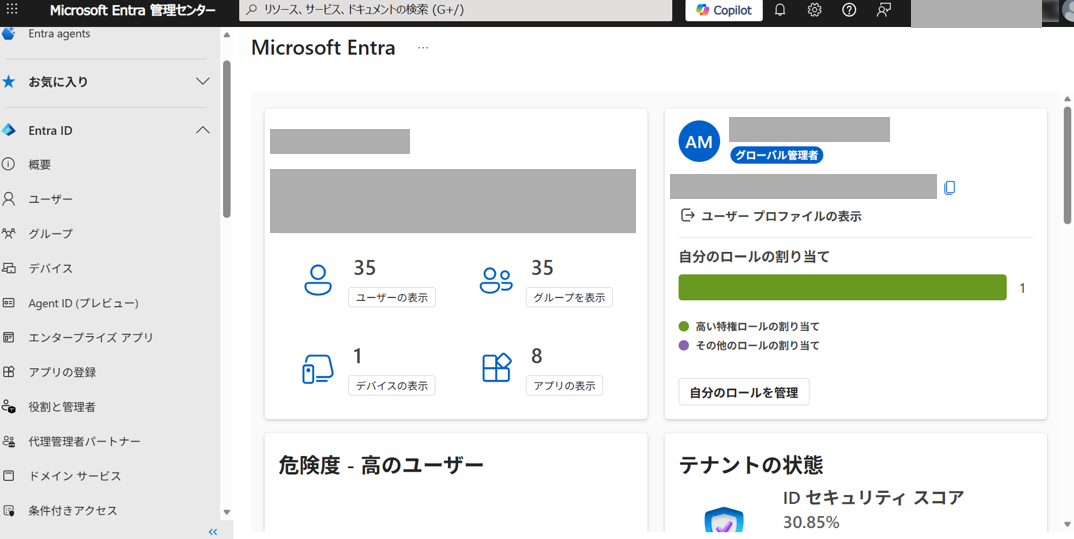Click the users count person icon
The height and width of the screenshot is (539, 1074).
(317, 279)
